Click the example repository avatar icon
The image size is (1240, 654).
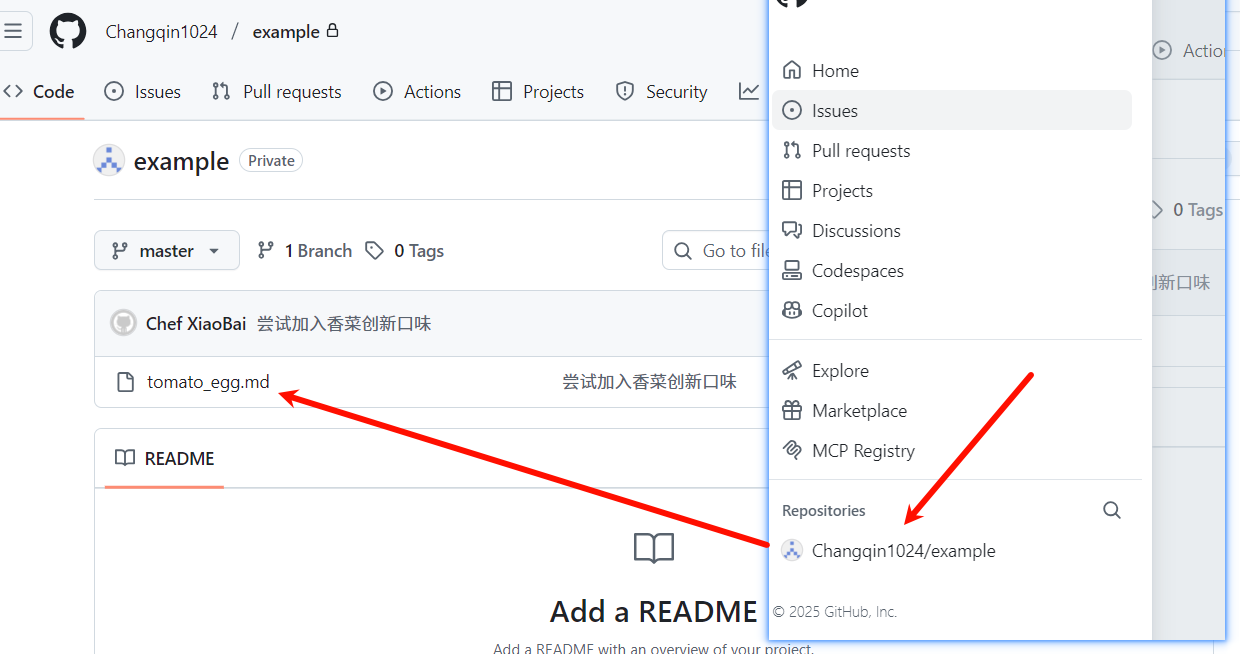[x=109, y=161]
